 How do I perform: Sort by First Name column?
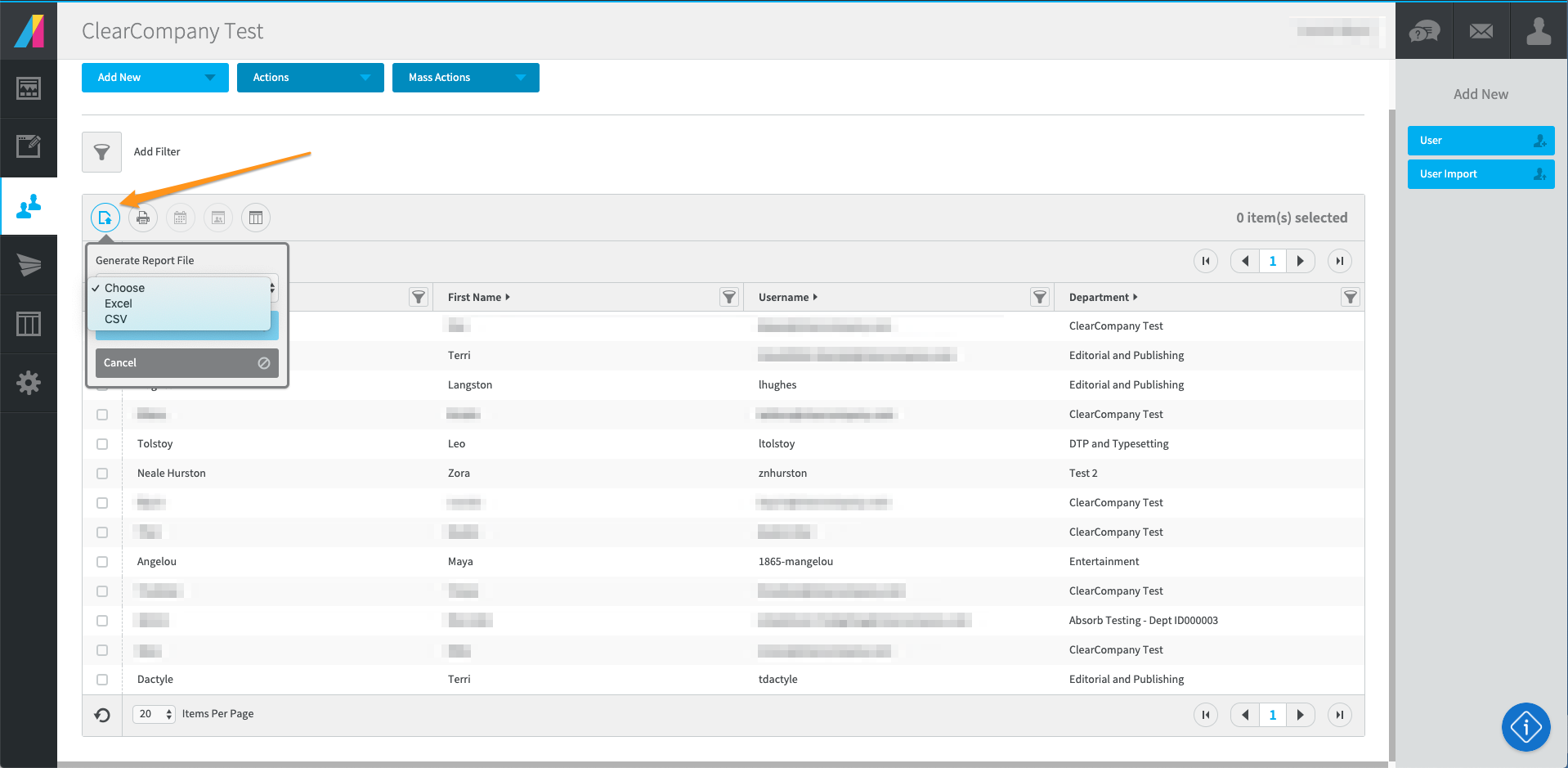479,297
